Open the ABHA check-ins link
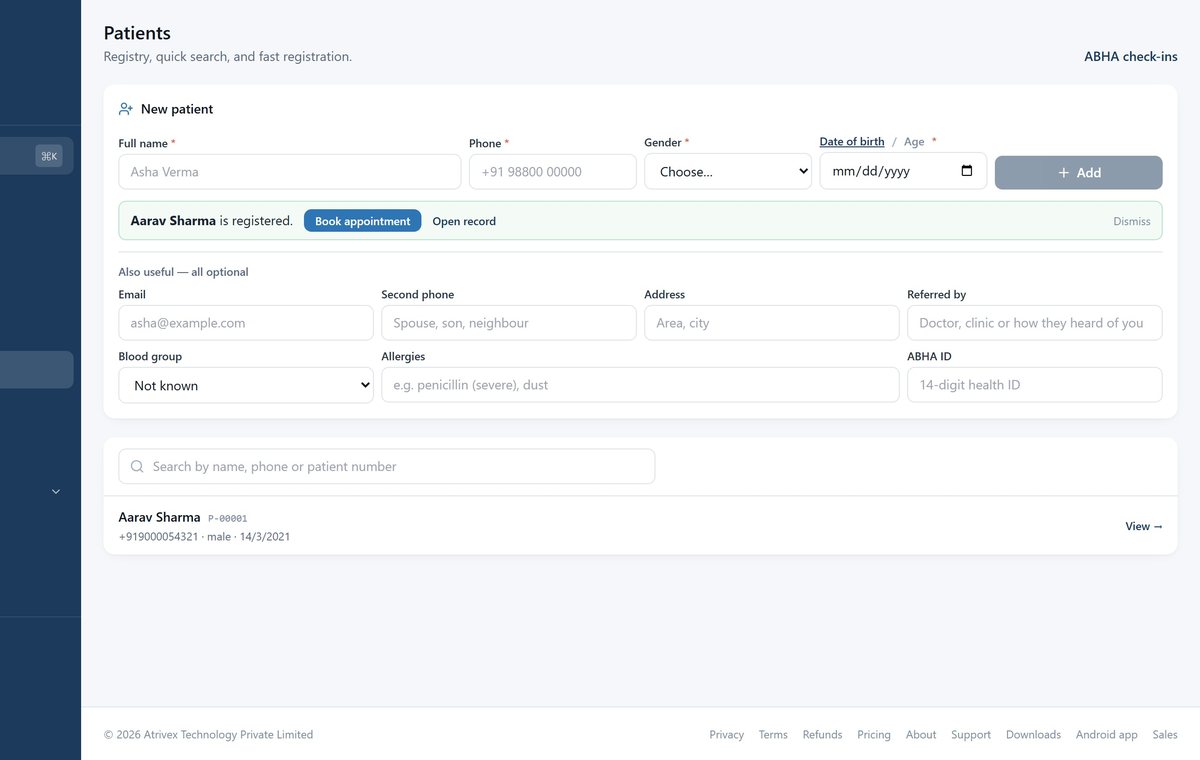This screenshot has width=1200, height=760. (x=1131, y=57)
